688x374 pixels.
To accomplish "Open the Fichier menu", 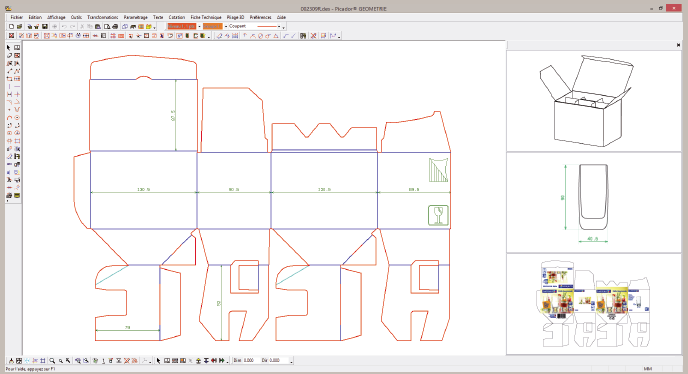I will (x=17, y=17).
